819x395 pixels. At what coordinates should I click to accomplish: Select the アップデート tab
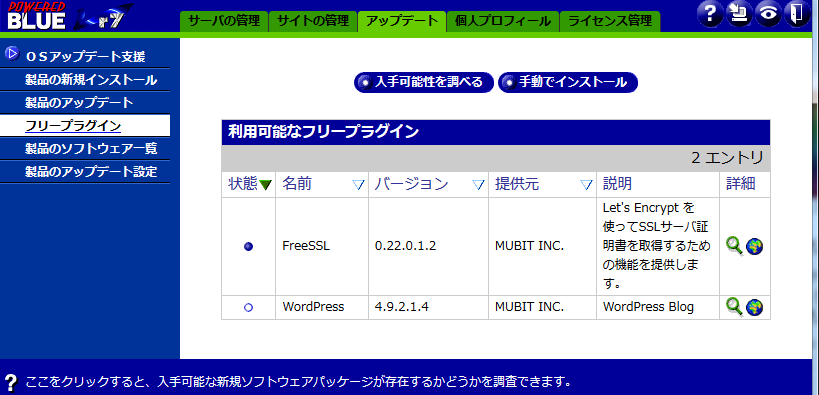pos(402,21)
